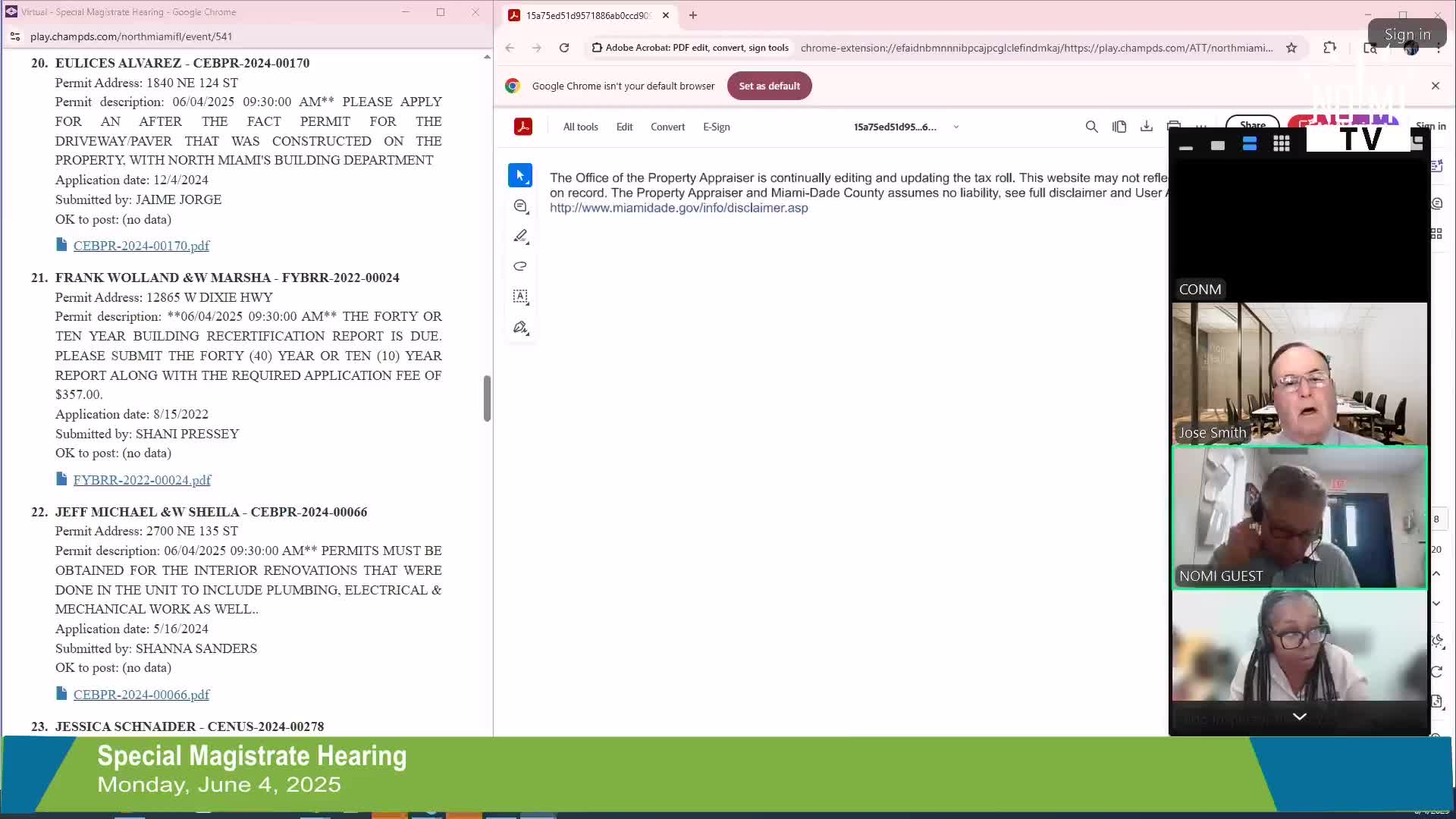
Task: Click the Set as default button
Action: [769, 86]
